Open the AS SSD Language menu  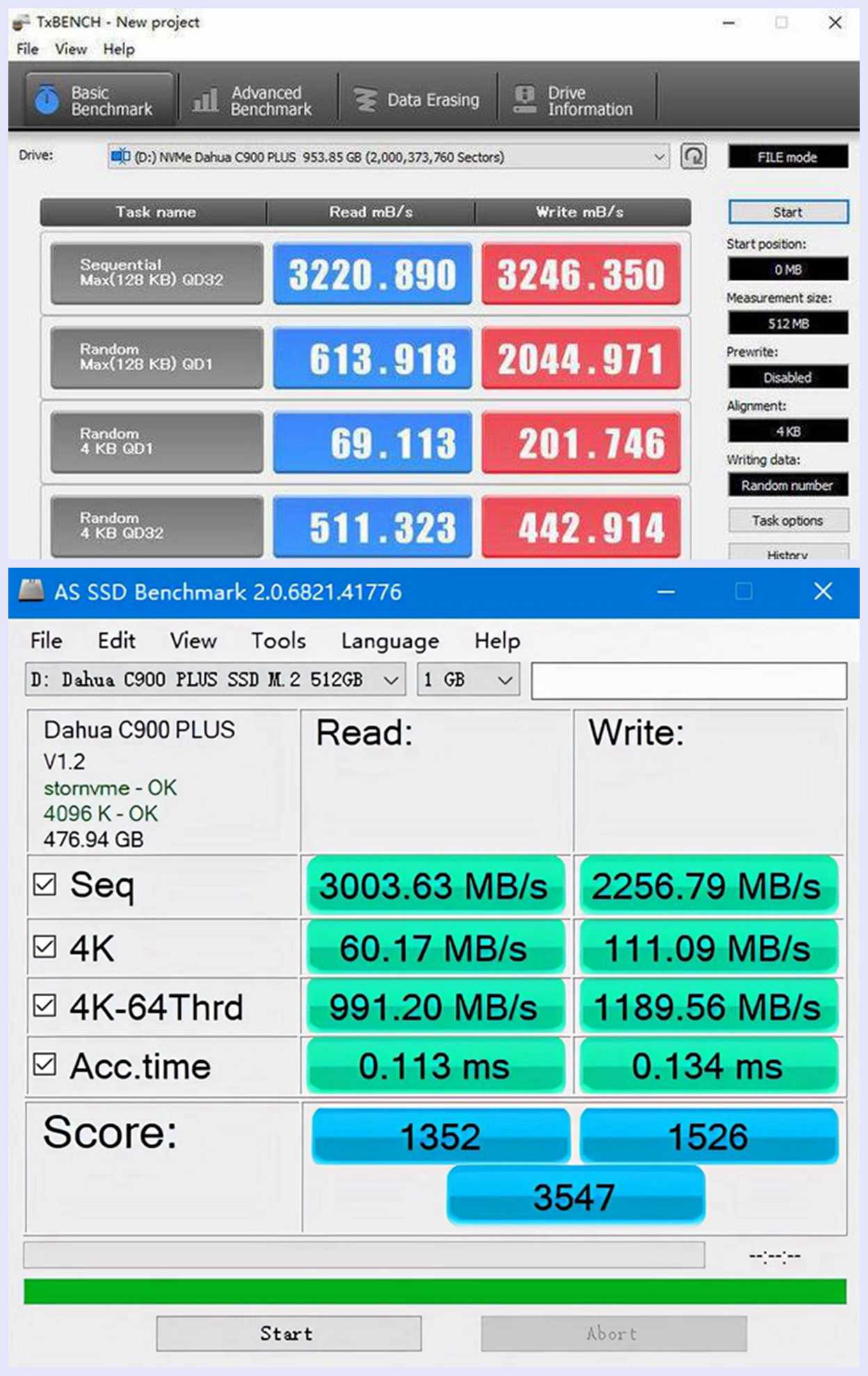[390, 641]
